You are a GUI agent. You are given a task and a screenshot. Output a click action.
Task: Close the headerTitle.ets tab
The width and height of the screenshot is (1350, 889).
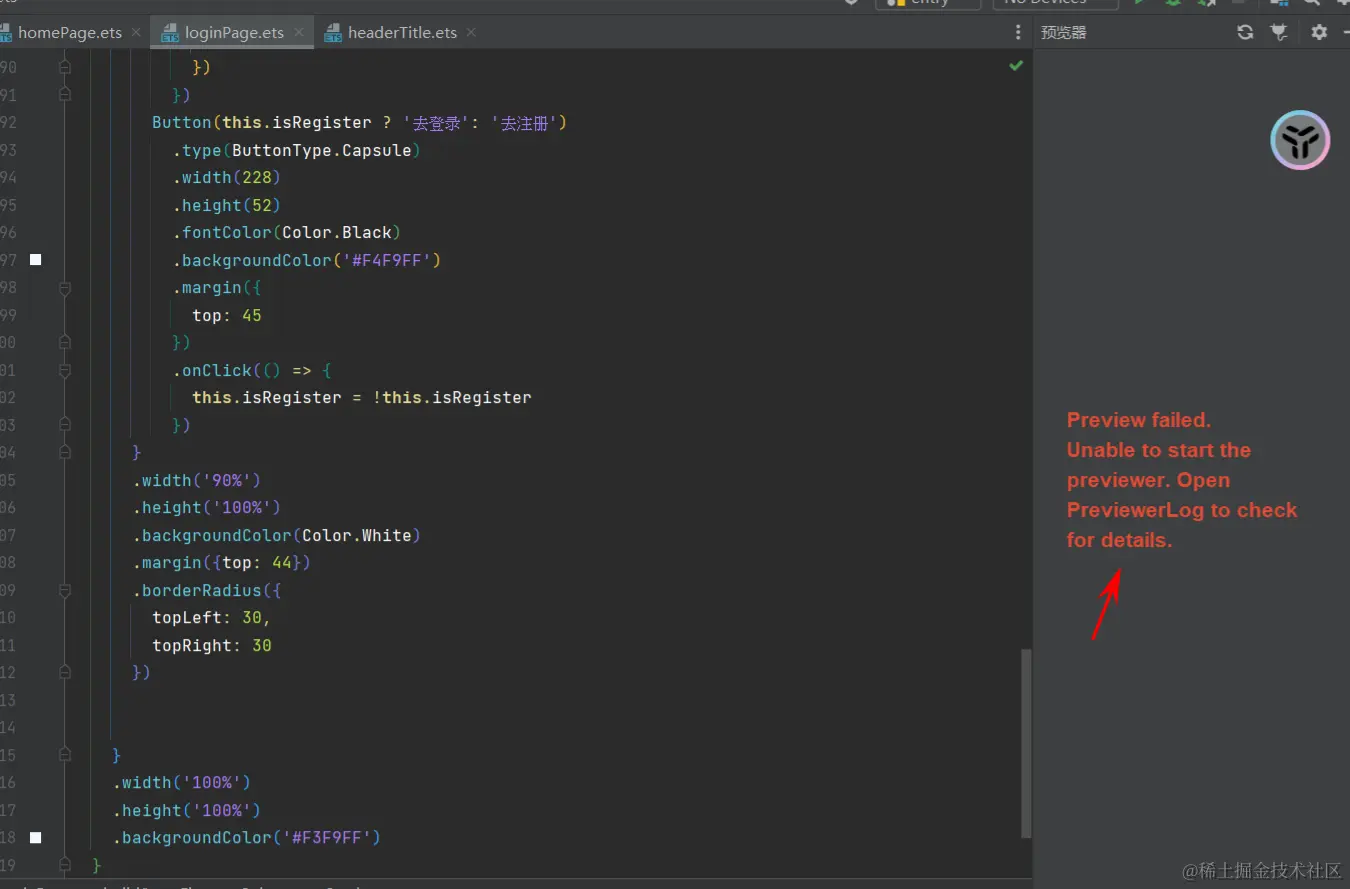click(x=470, y=32)
